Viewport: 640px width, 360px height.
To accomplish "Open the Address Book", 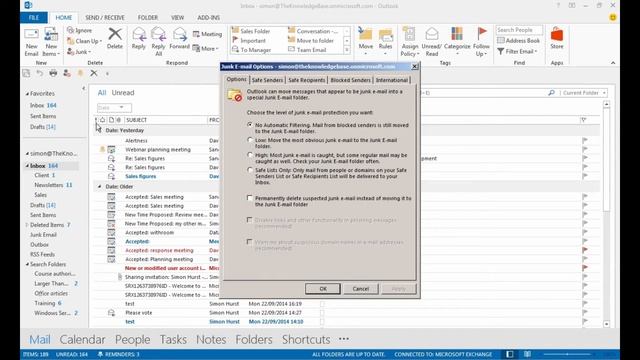I will coord(518,40).
